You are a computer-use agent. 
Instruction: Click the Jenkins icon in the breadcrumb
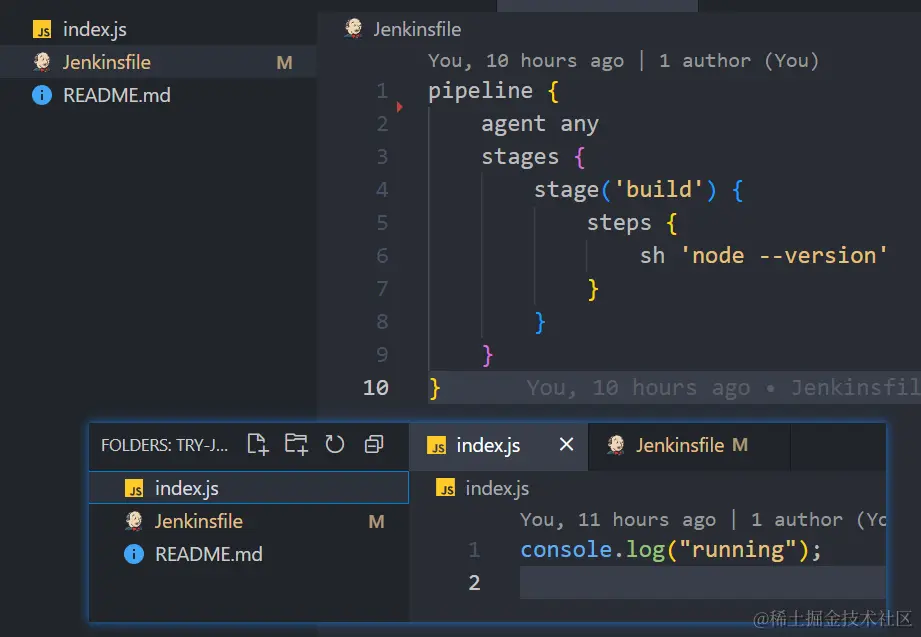coord(354,28)
